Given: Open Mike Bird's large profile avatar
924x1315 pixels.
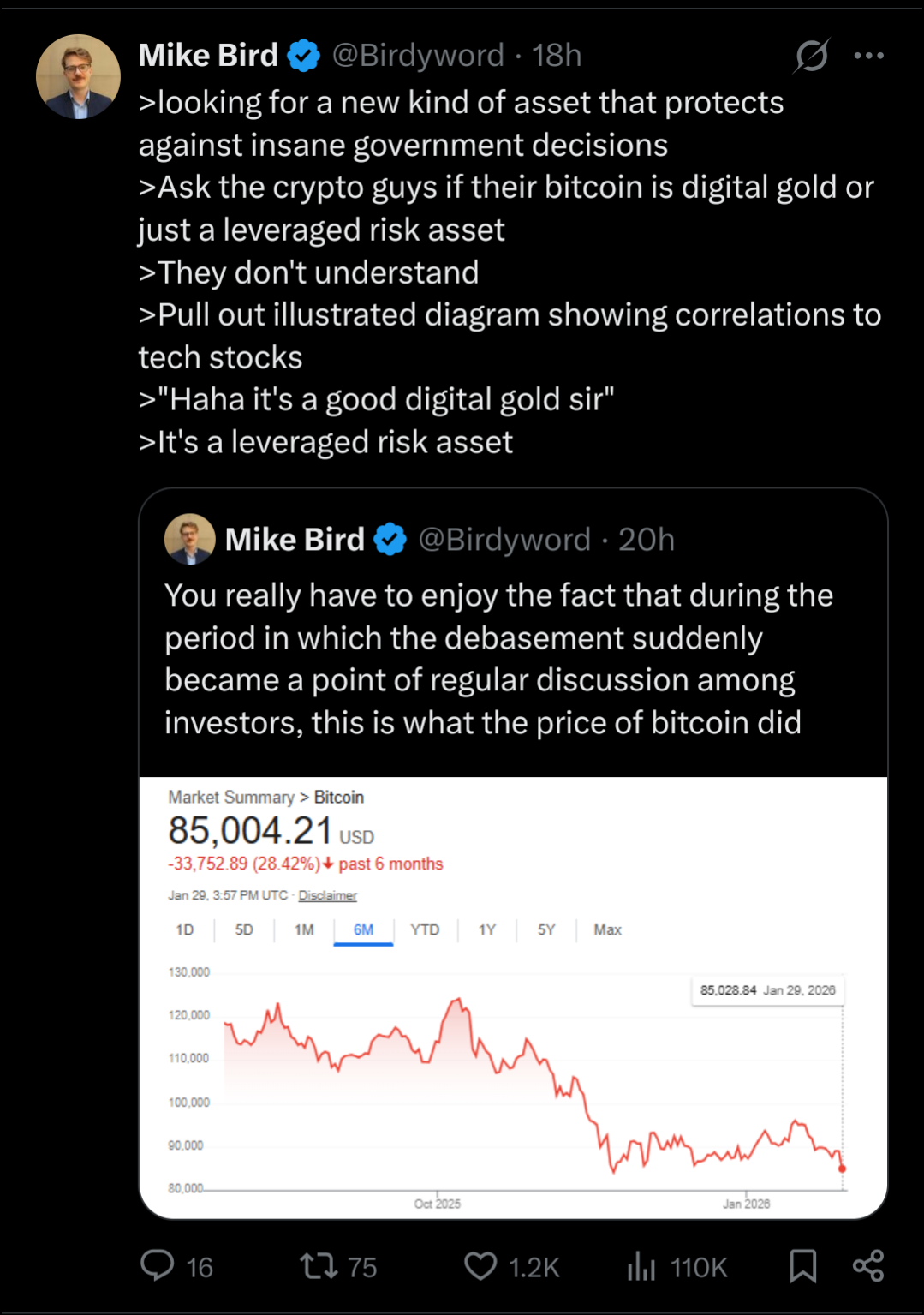Looking at the screenshot, I should click(x=78, y=76).
